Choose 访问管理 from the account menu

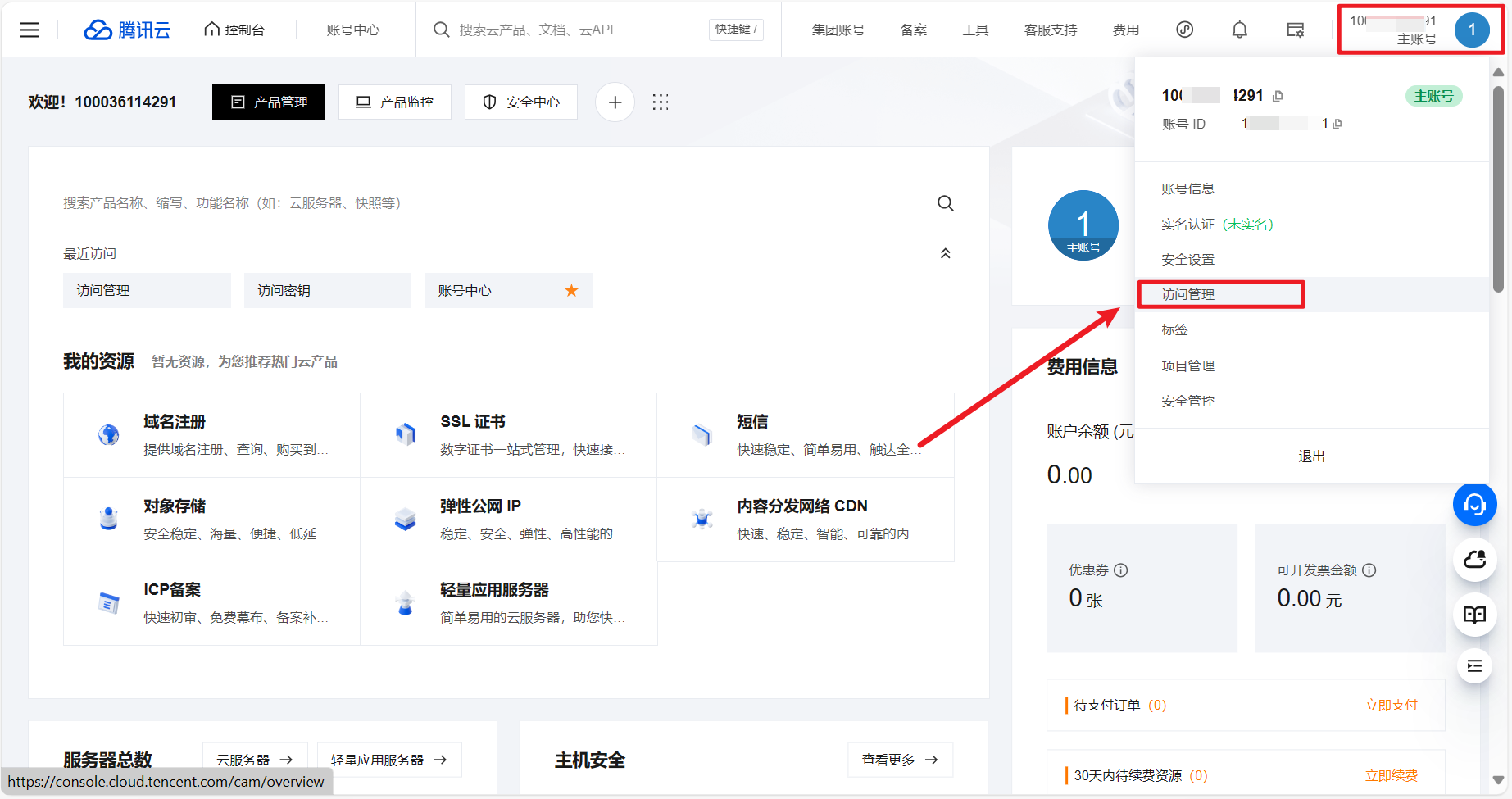click(x=1189, y=294)
